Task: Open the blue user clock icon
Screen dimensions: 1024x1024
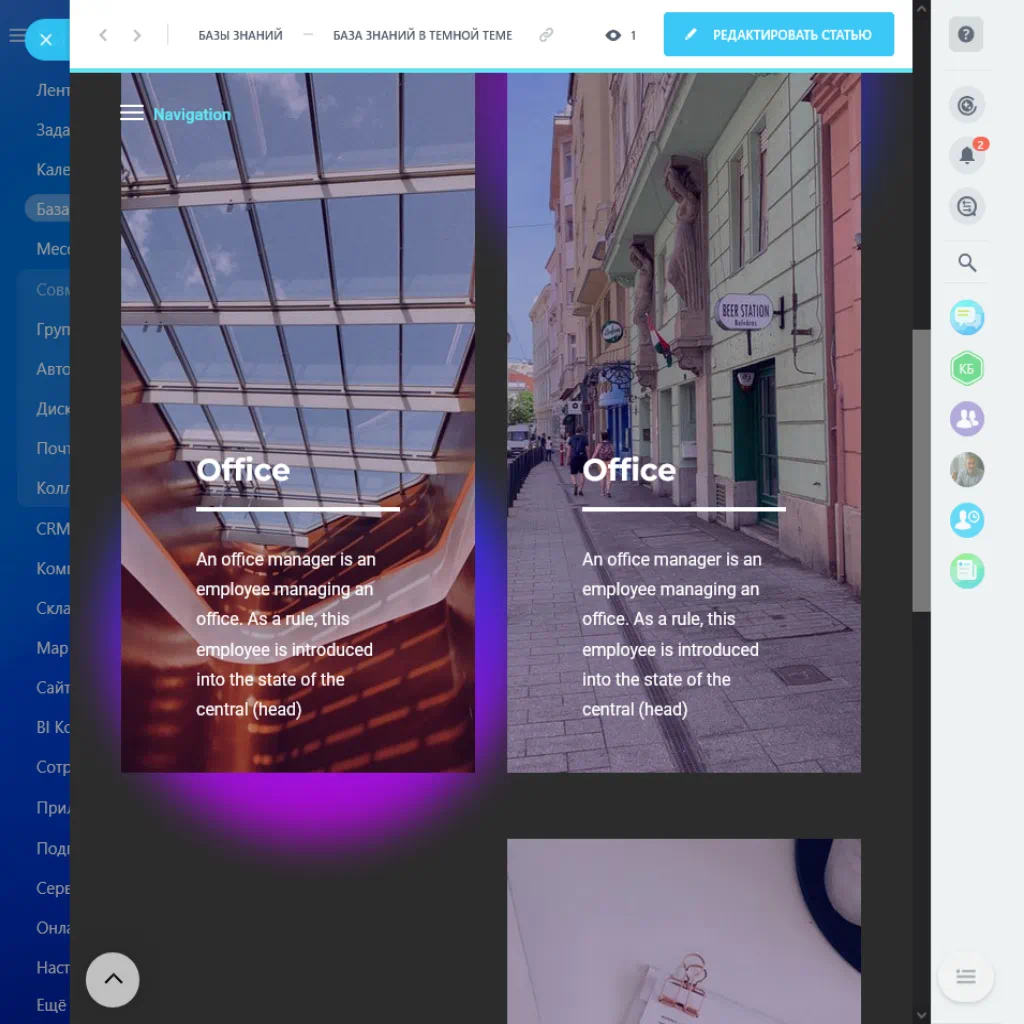Action: pos(967,520)
